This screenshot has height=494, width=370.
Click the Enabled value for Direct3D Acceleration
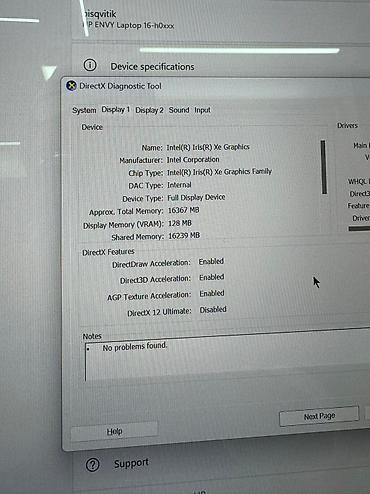[212, 277]
